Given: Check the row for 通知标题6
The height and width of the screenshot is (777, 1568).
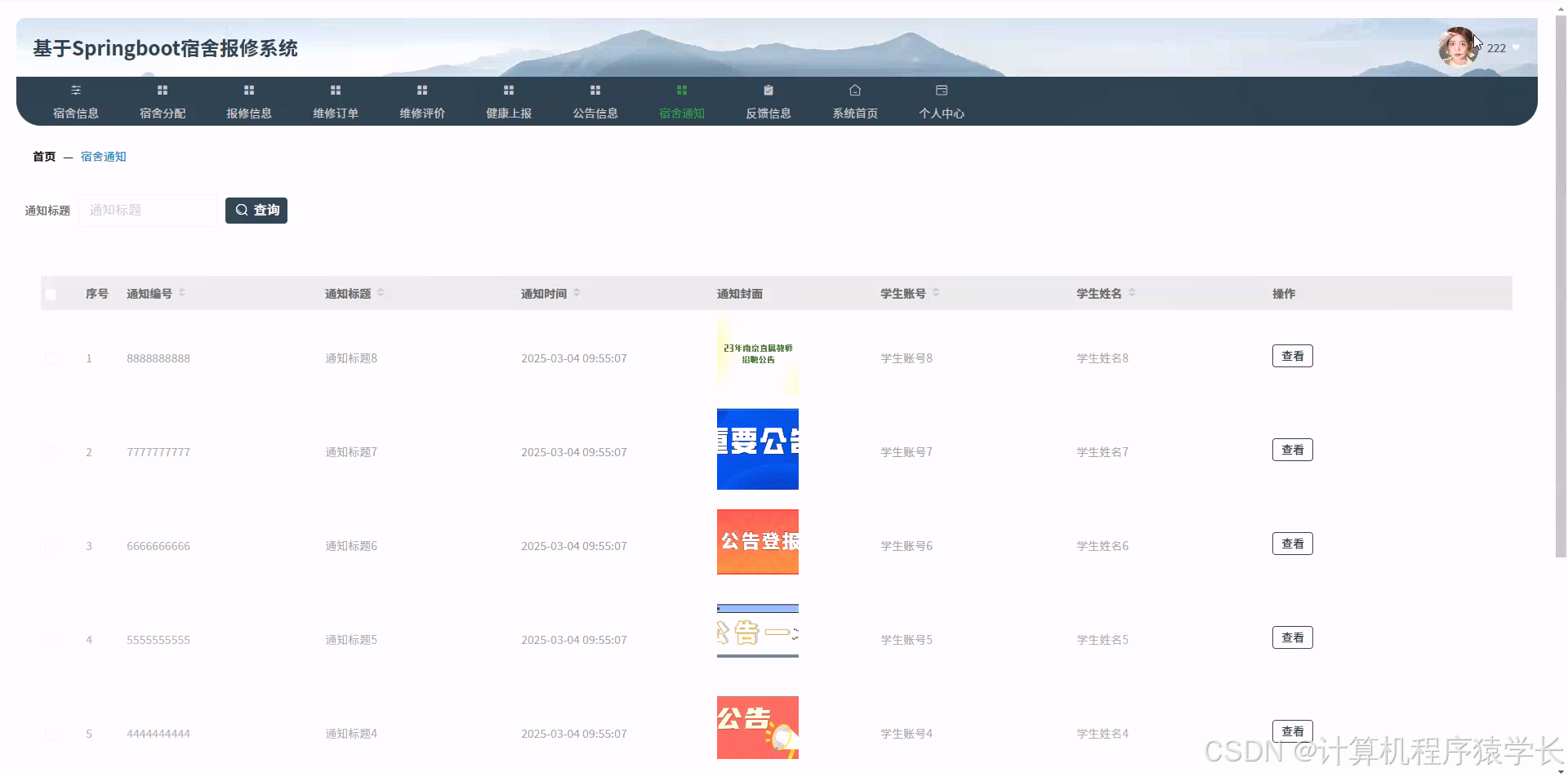Looking at the screenshot, I should pos(51,546).
